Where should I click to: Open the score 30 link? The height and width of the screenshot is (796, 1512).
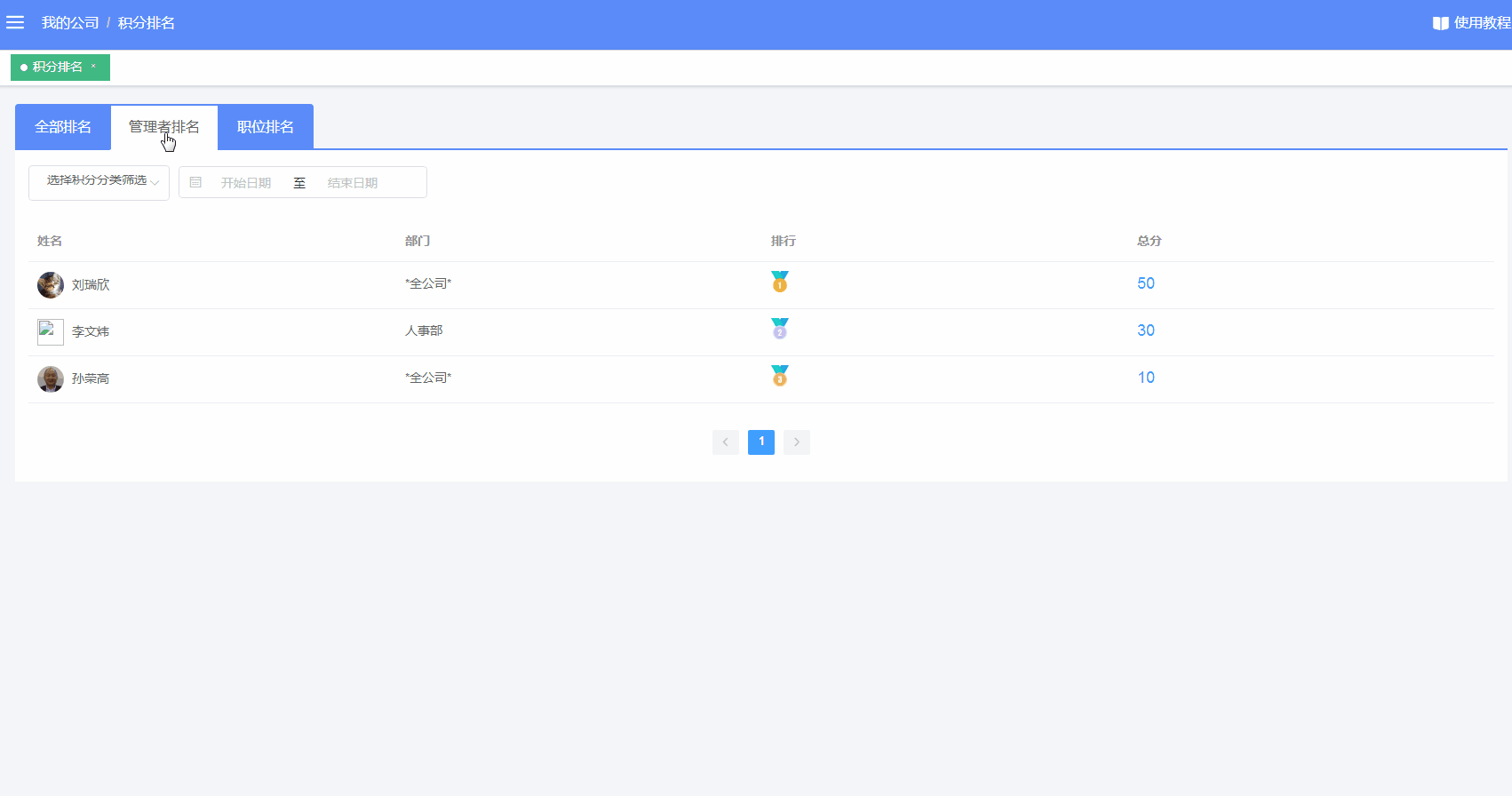tap(1146, 330)
